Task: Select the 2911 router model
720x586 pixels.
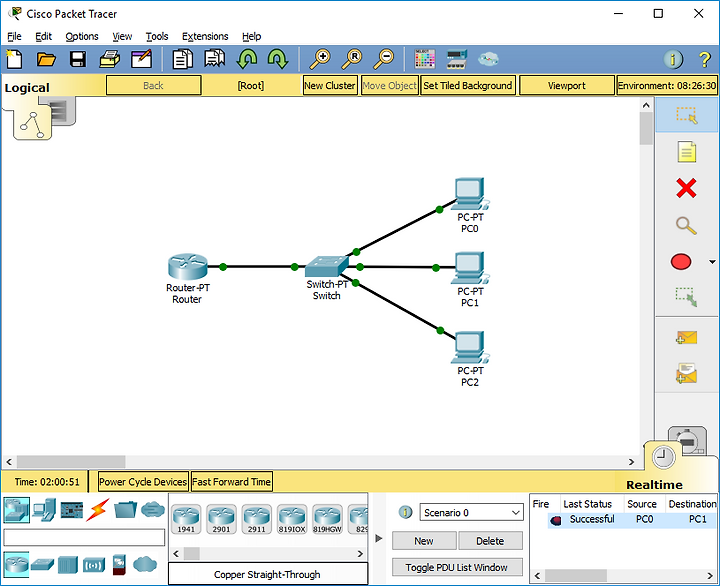Action: coord(257,519)
